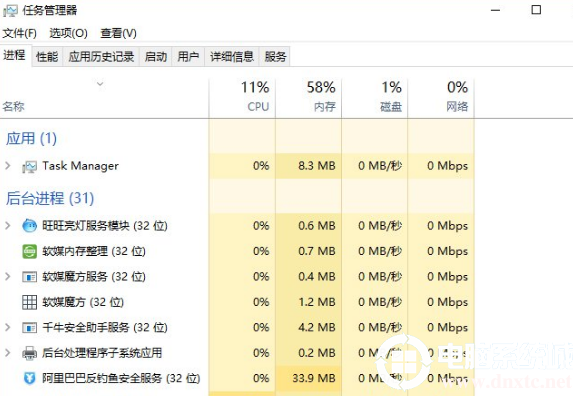The image size is (573, 396).
Task: Click the printer icon for 后台处理程序子系统应用
Action: (x=29, y=353)
